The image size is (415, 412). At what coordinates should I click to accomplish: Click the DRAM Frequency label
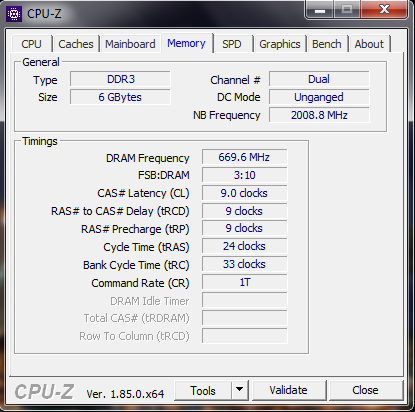147,158
